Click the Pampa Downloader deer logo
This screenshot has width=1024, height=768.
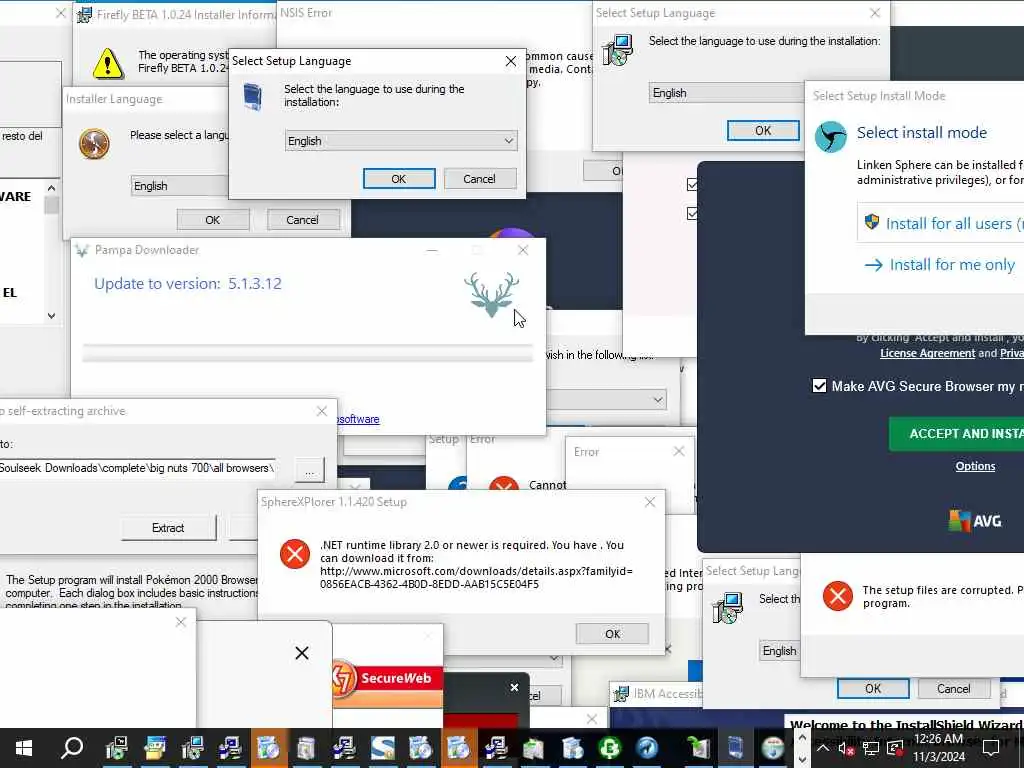491,295
